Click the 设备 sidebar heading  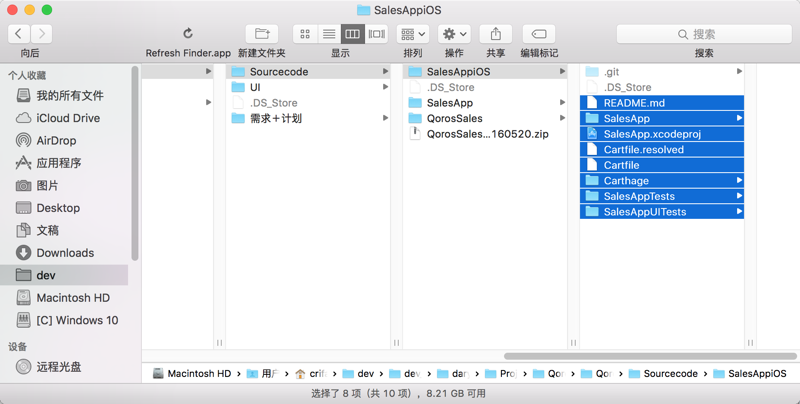pos(17,347)
